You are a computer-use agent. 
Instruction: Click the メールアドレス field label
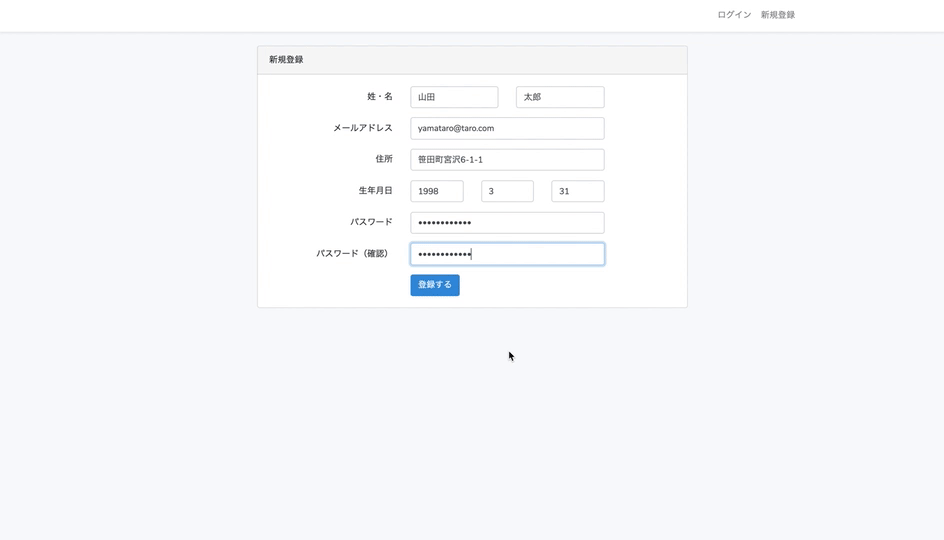tap(363, 128)
